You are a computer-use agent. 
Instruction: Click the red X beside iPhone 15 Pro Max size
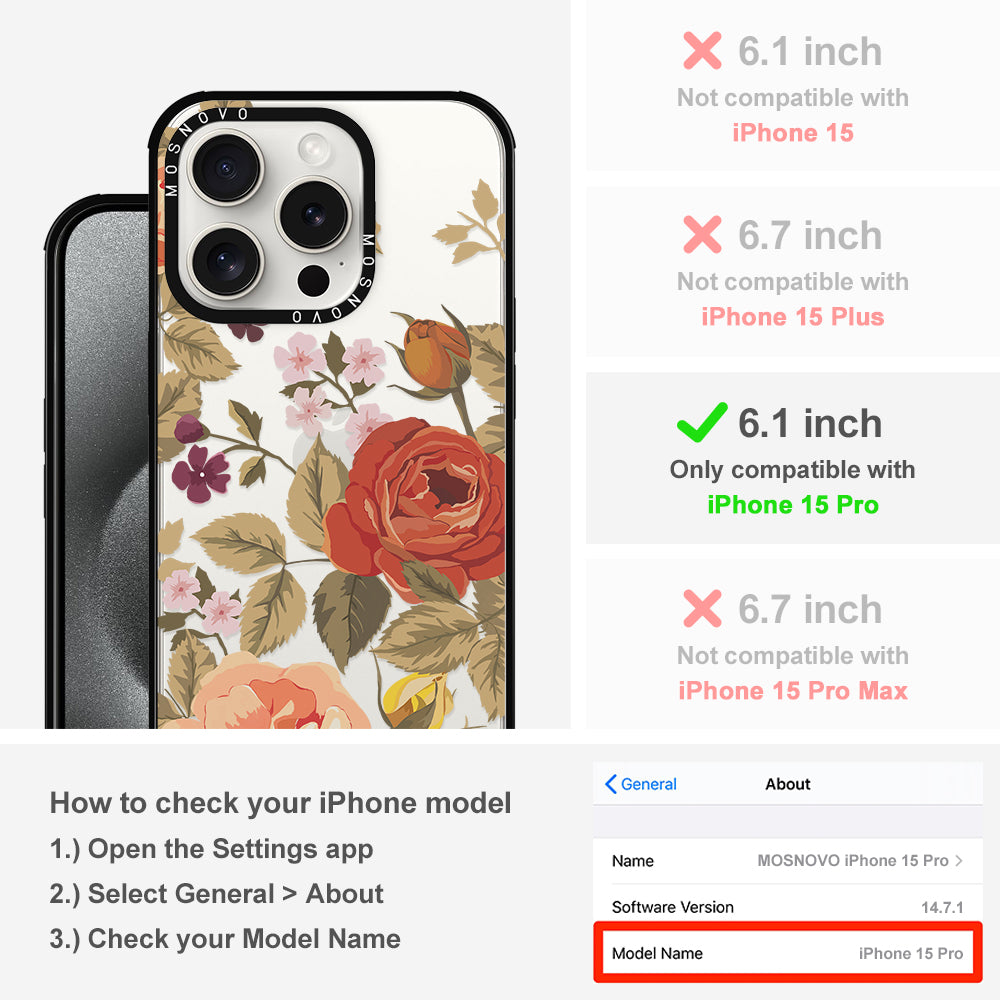(702, 608)
